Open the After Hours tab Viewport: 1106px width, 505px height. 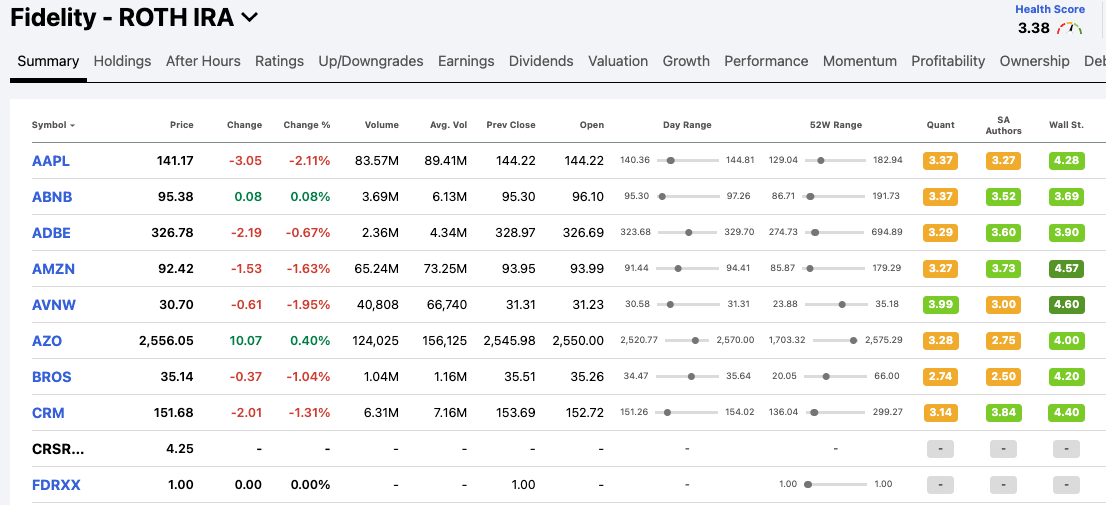pyautogui.click(x=203, y=61)
